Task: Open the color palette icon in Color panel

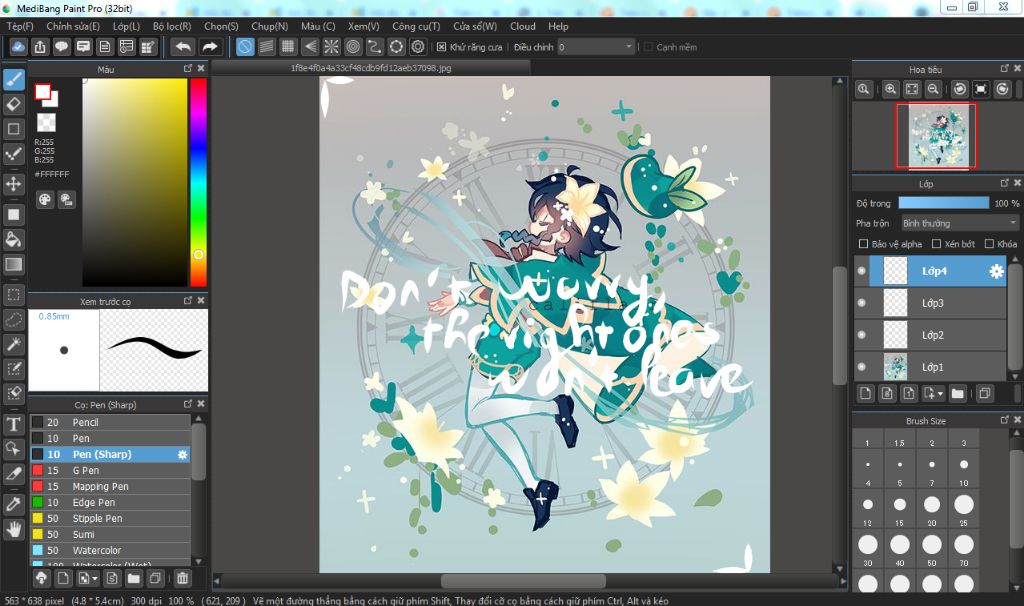Action: tap(44, 200)
